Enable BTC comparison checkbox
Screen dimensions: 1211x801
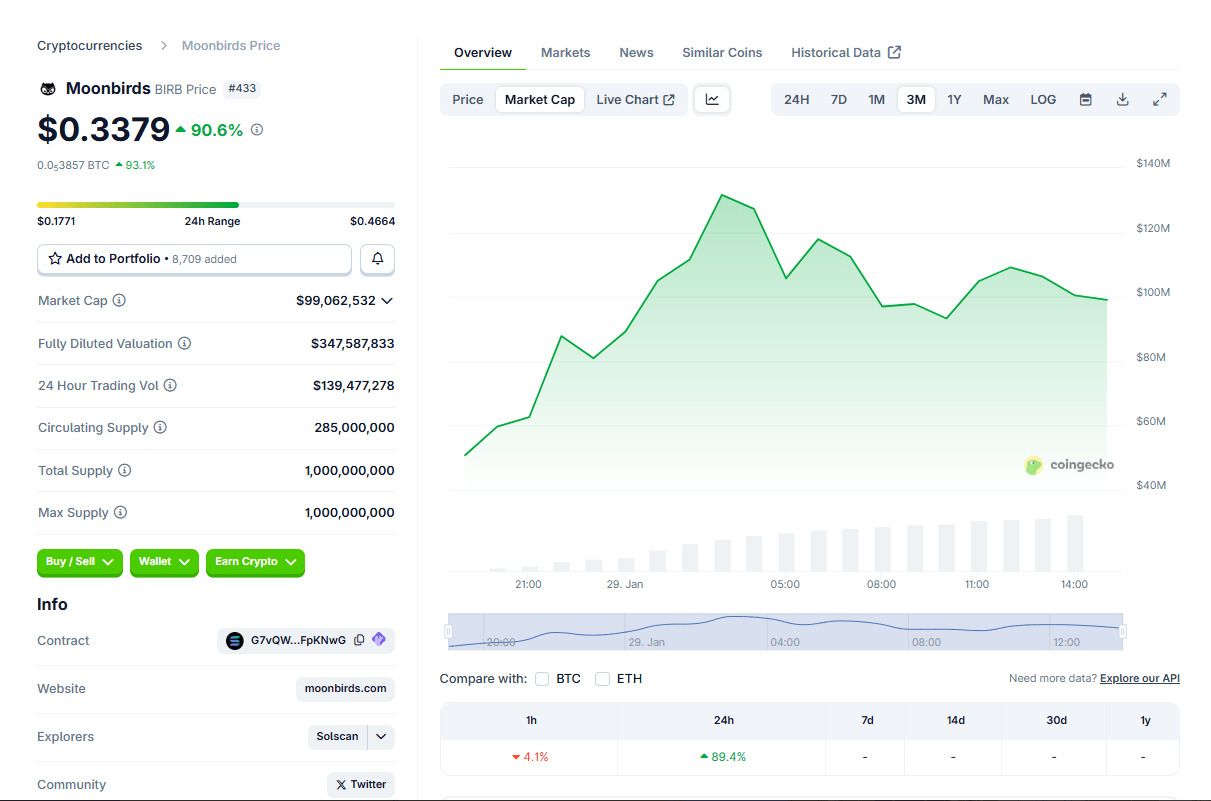pyautogui.click(x=542, y=679)
